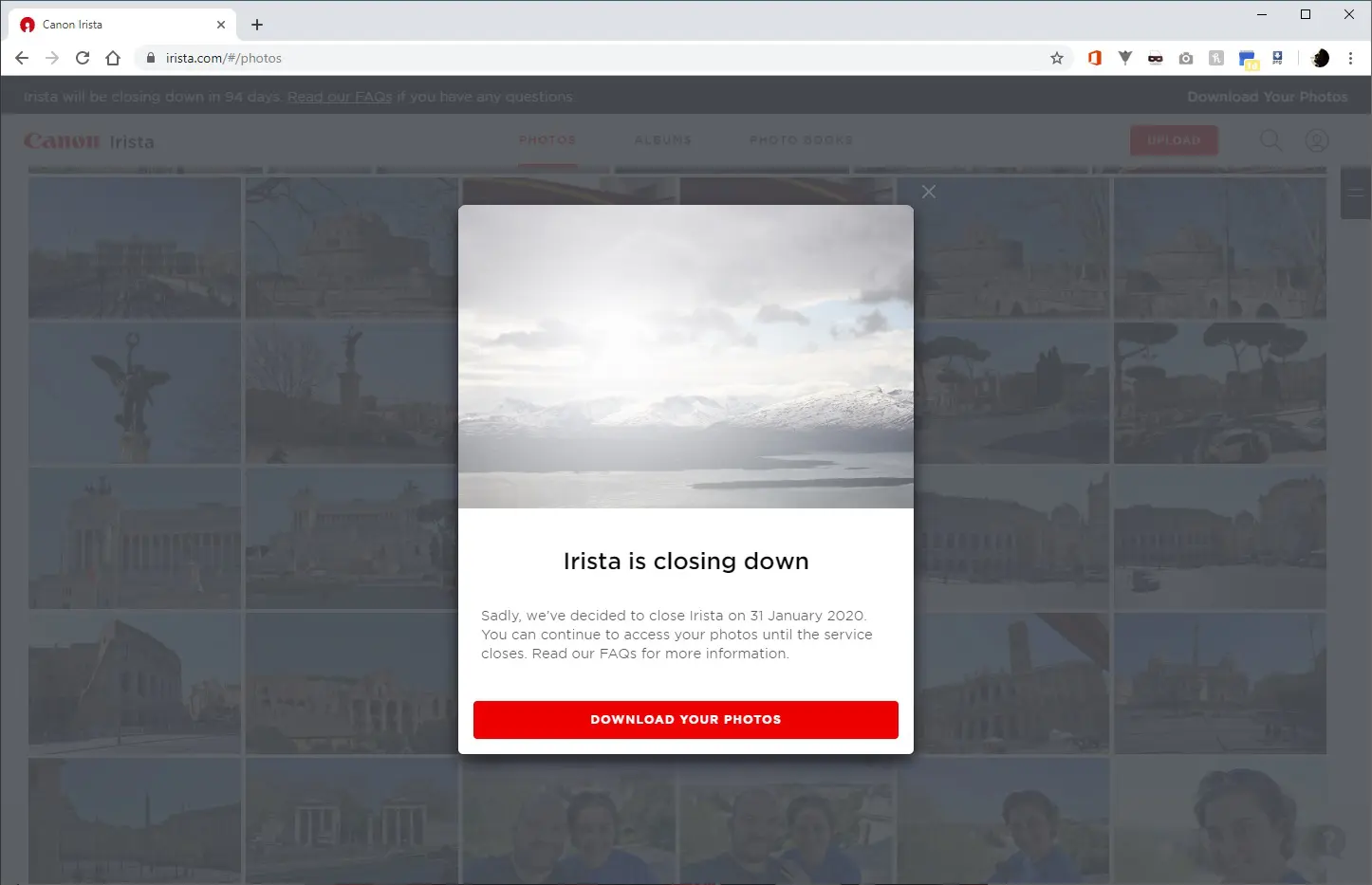Click the Download Your Photos red button
This screenshot has width=1372, height=885.
(x=686, y=719)
